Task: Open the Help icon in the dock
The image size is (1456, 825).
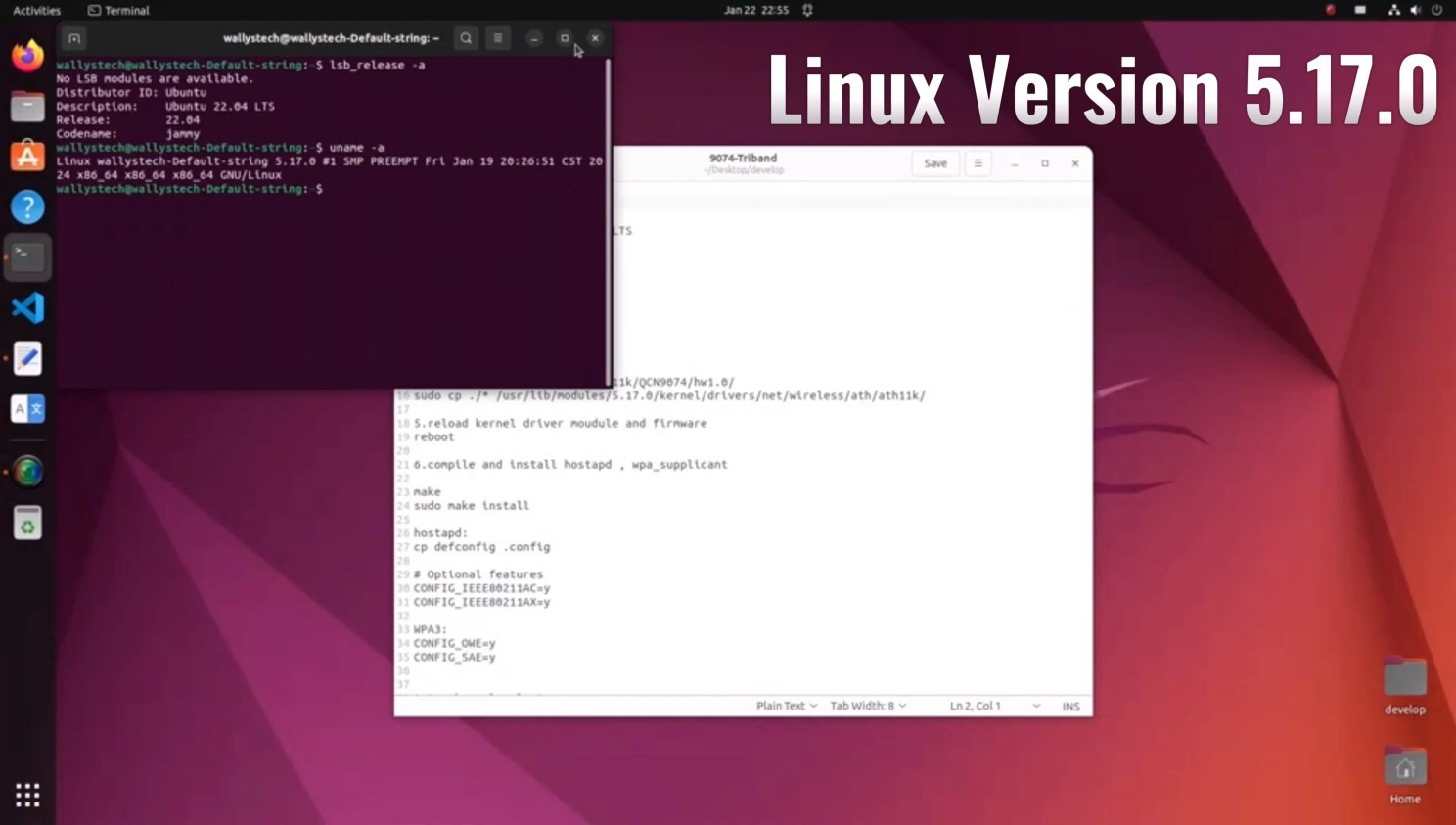Action: 27,206
